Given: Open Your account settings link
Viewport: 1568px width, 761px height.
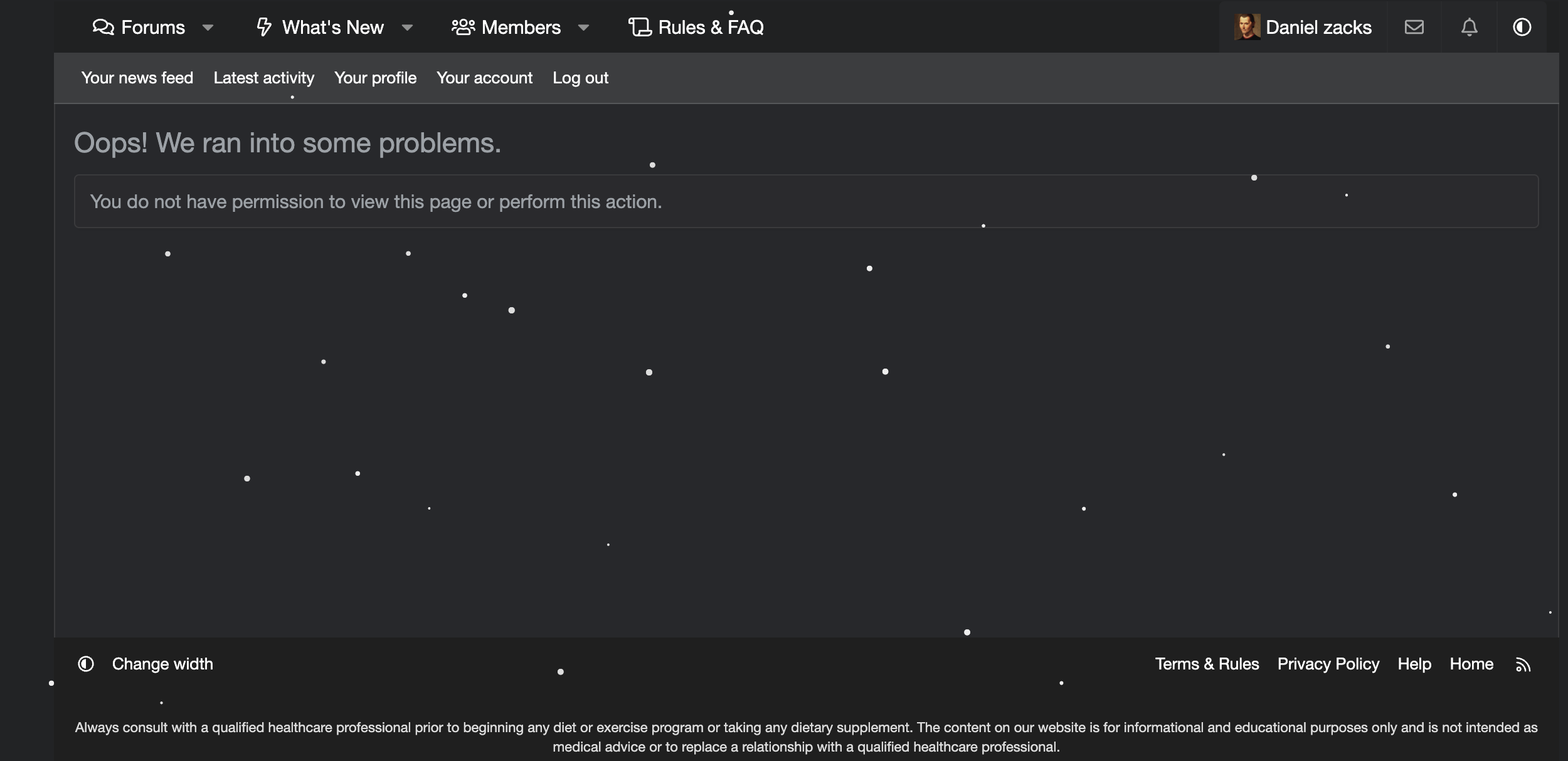Looking at the screenshot, I should pyautogui.click(x=484, y=78).
